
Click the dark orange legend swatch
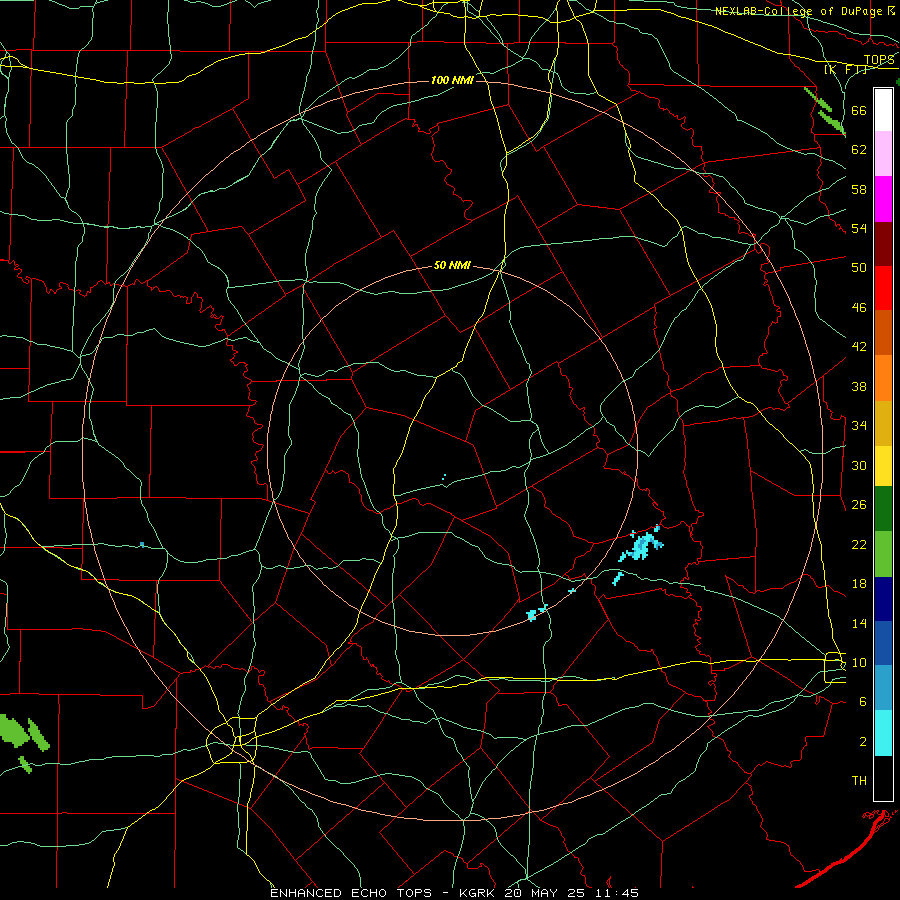tap(883, 332)
